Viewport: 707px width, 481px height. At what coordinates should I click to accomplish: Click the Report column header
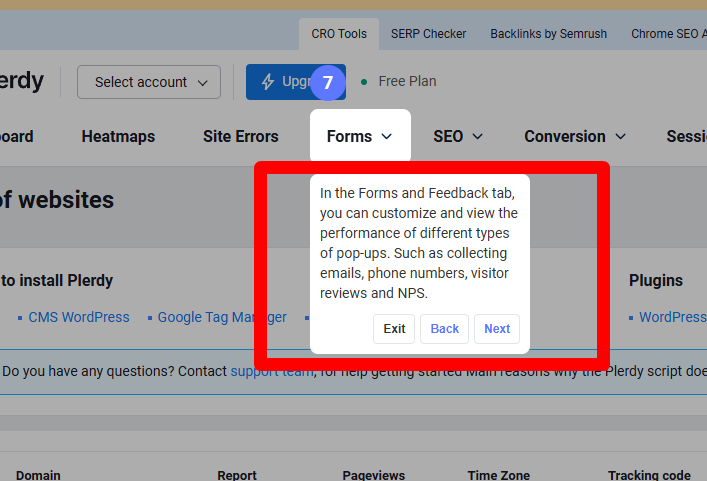coord(237,475)
